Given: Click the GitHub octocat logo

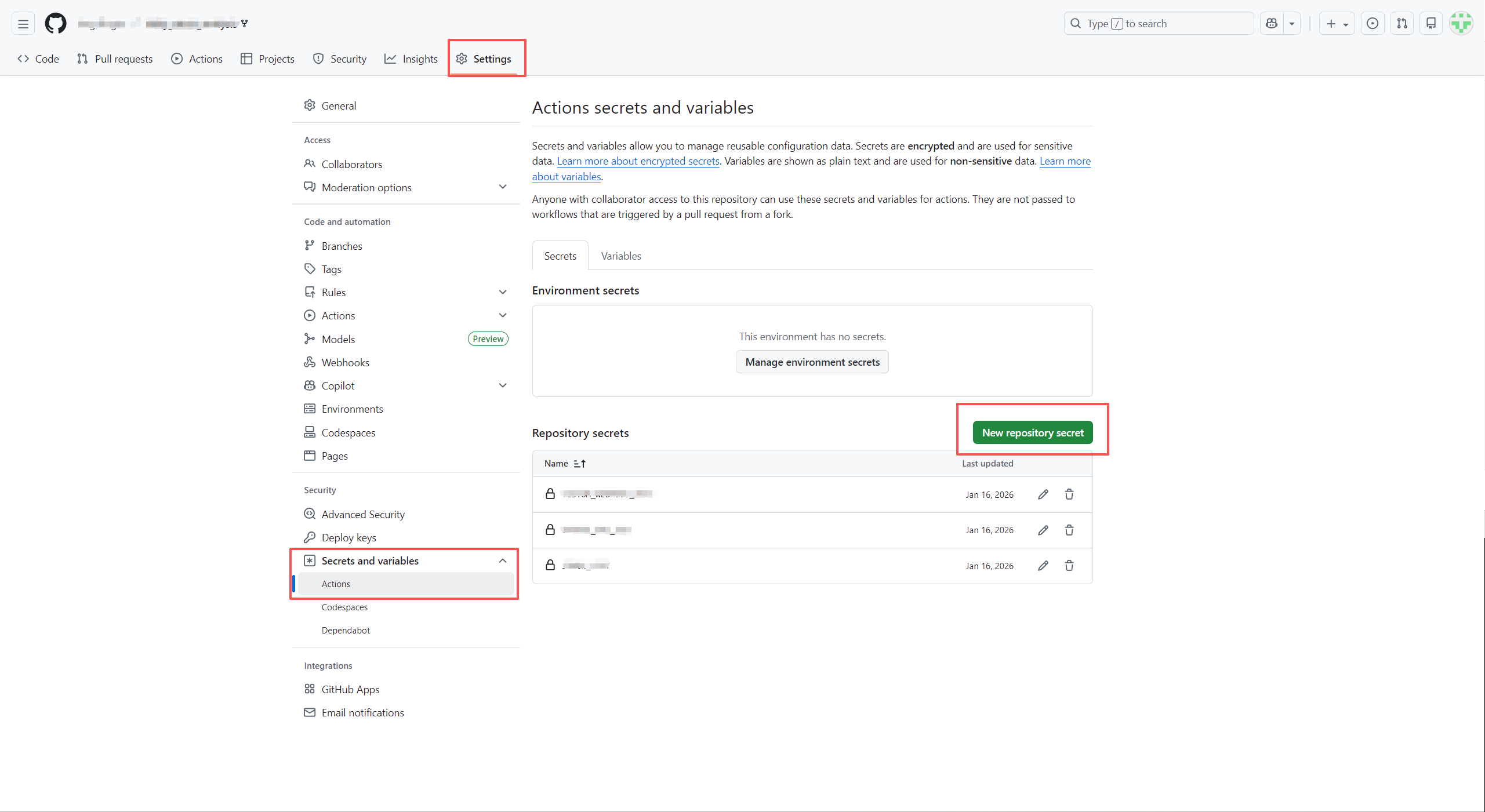Looking at the screenshot, I should 56,24.
